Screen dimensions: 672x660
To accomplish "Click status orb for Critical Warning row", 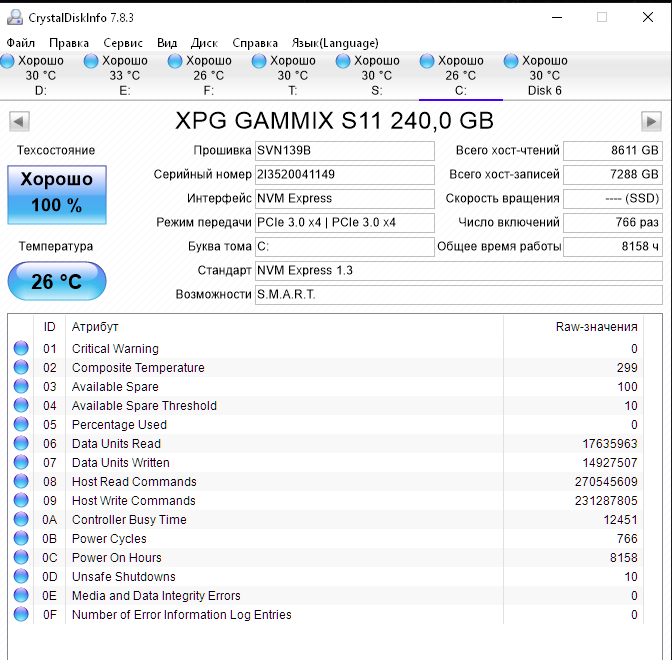I will coord(21,348).
